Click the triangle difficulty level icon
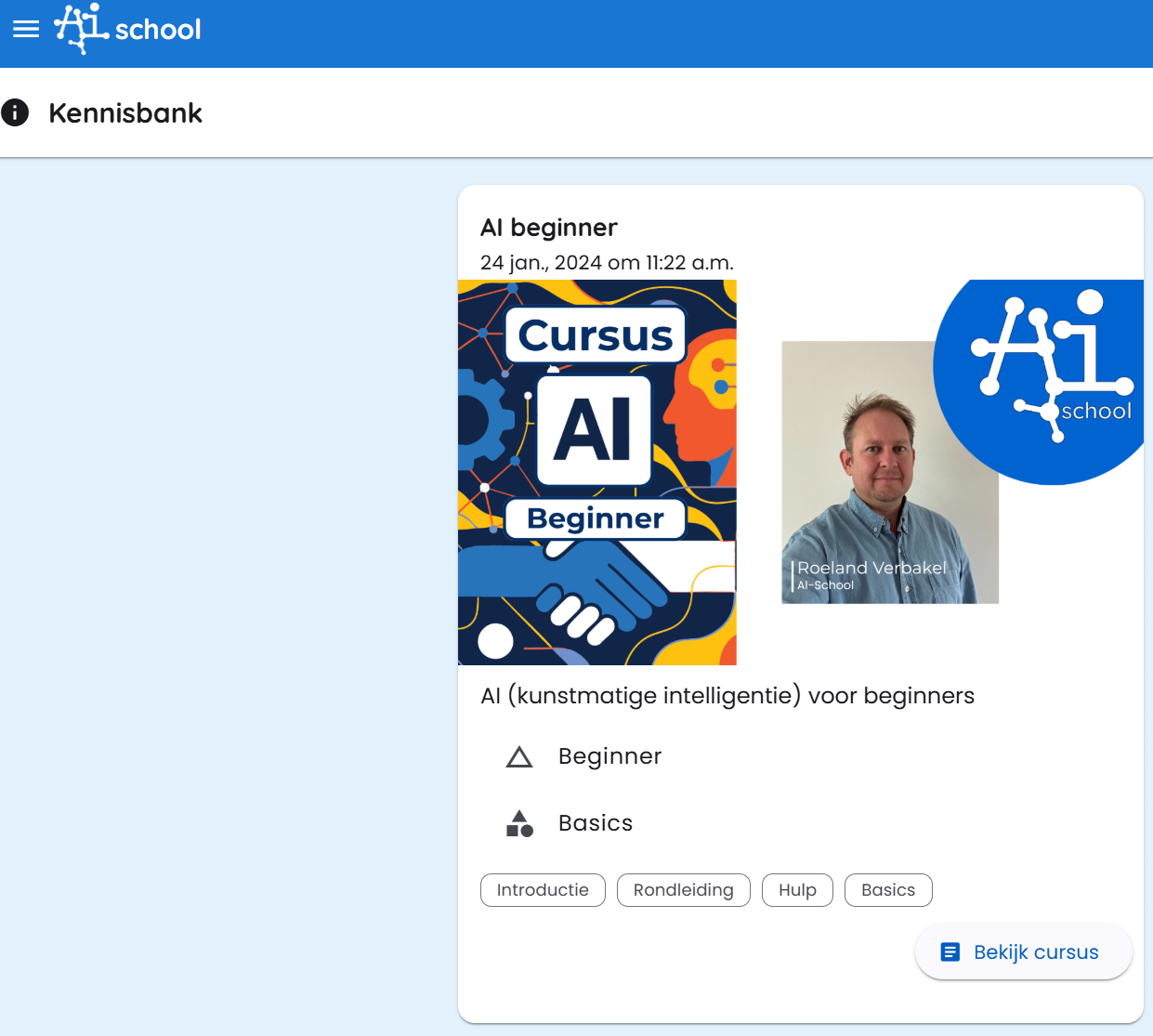The height and width of the screenshot is (1036, 1153). tap(519, 757)
